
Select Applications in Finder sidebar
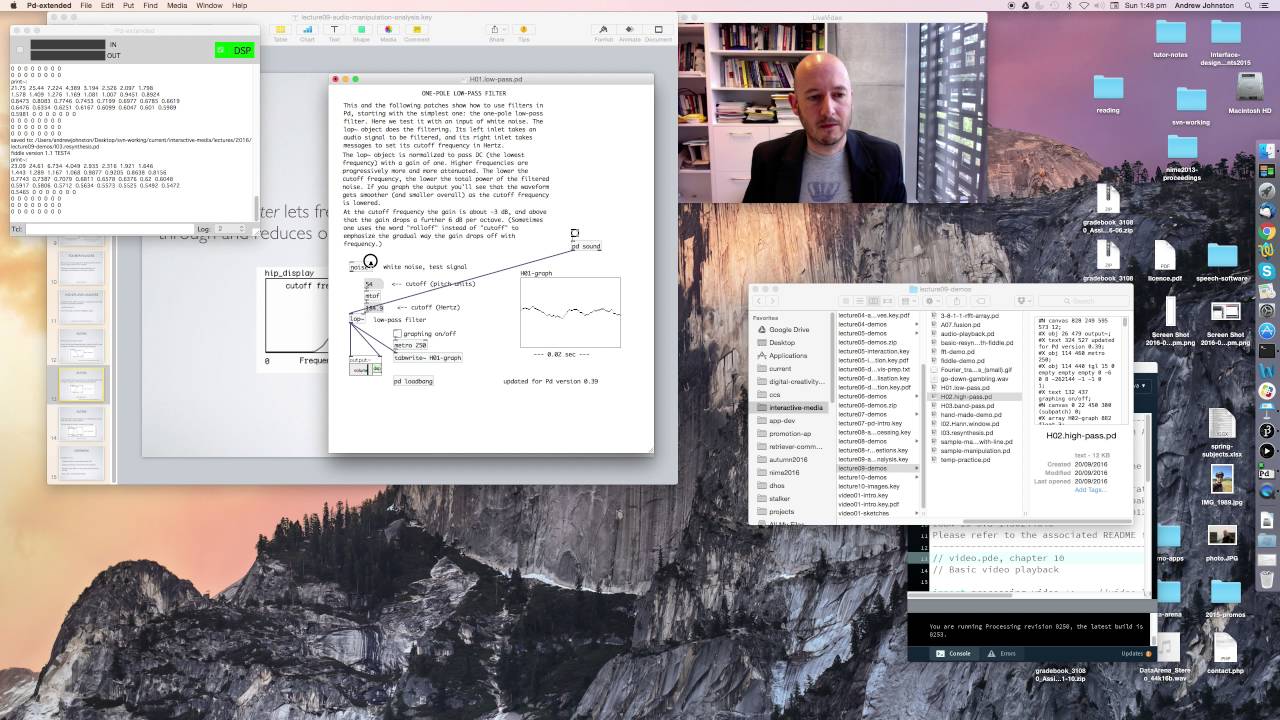(788, 355)
